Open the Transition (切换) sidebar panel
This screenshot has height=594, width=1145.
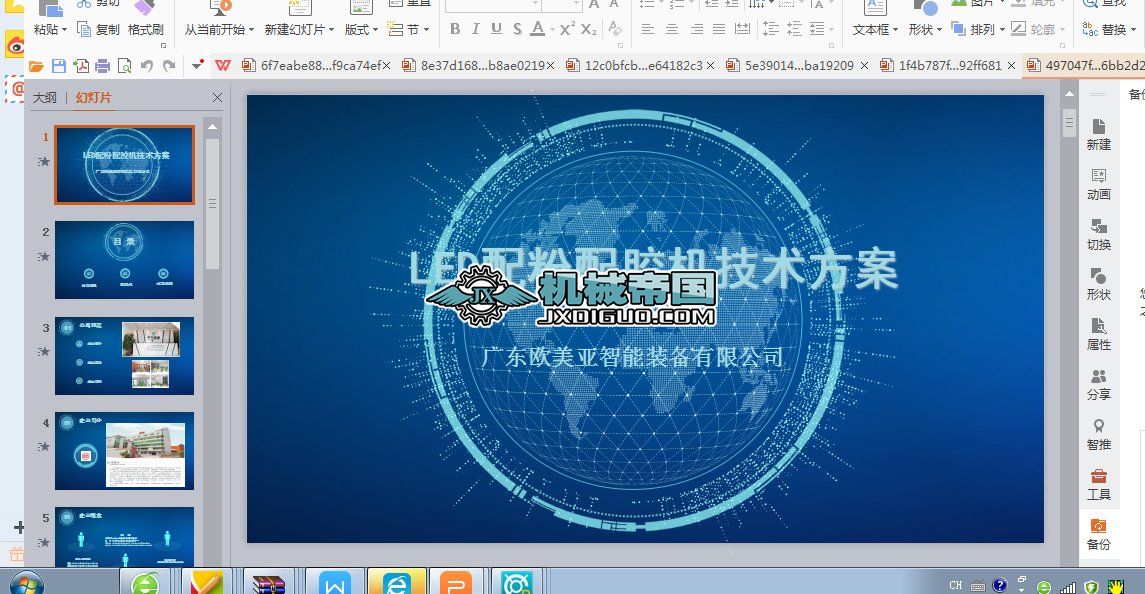pos(1098,235)
